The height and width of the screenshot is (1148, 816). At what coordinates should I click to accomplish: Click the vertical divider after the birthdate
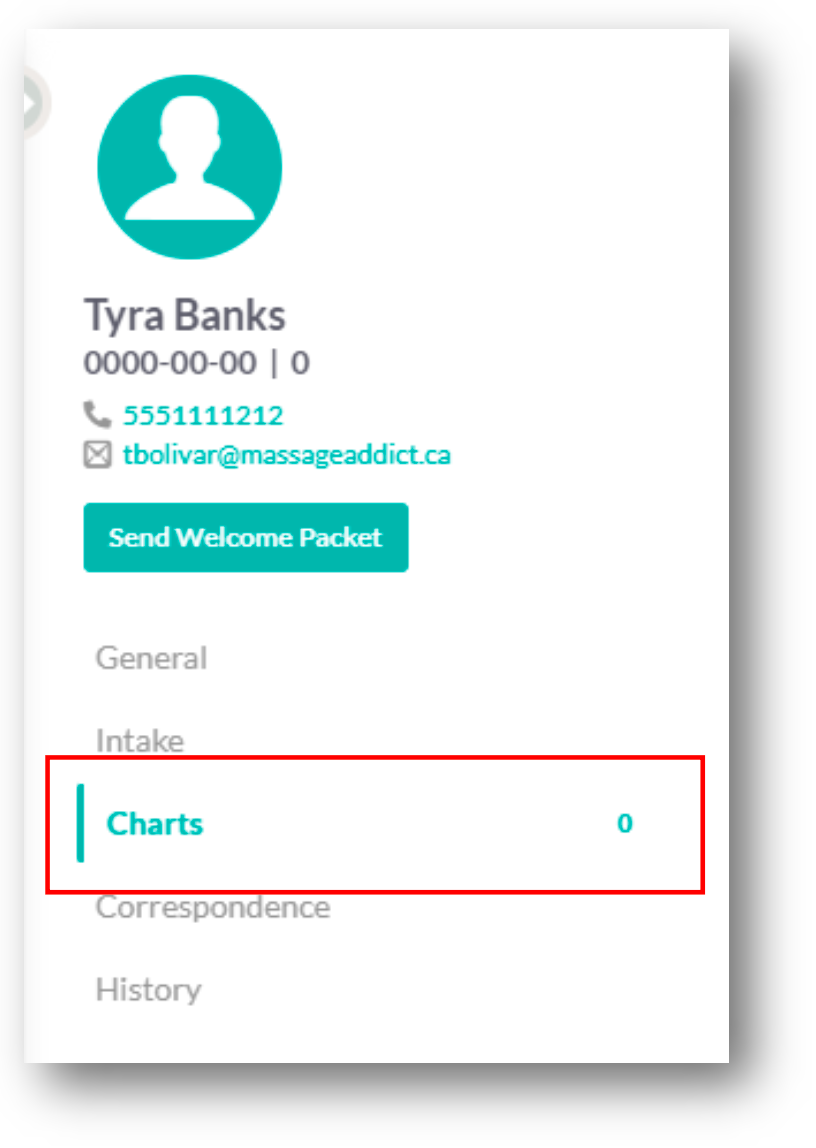pos(274,363)
